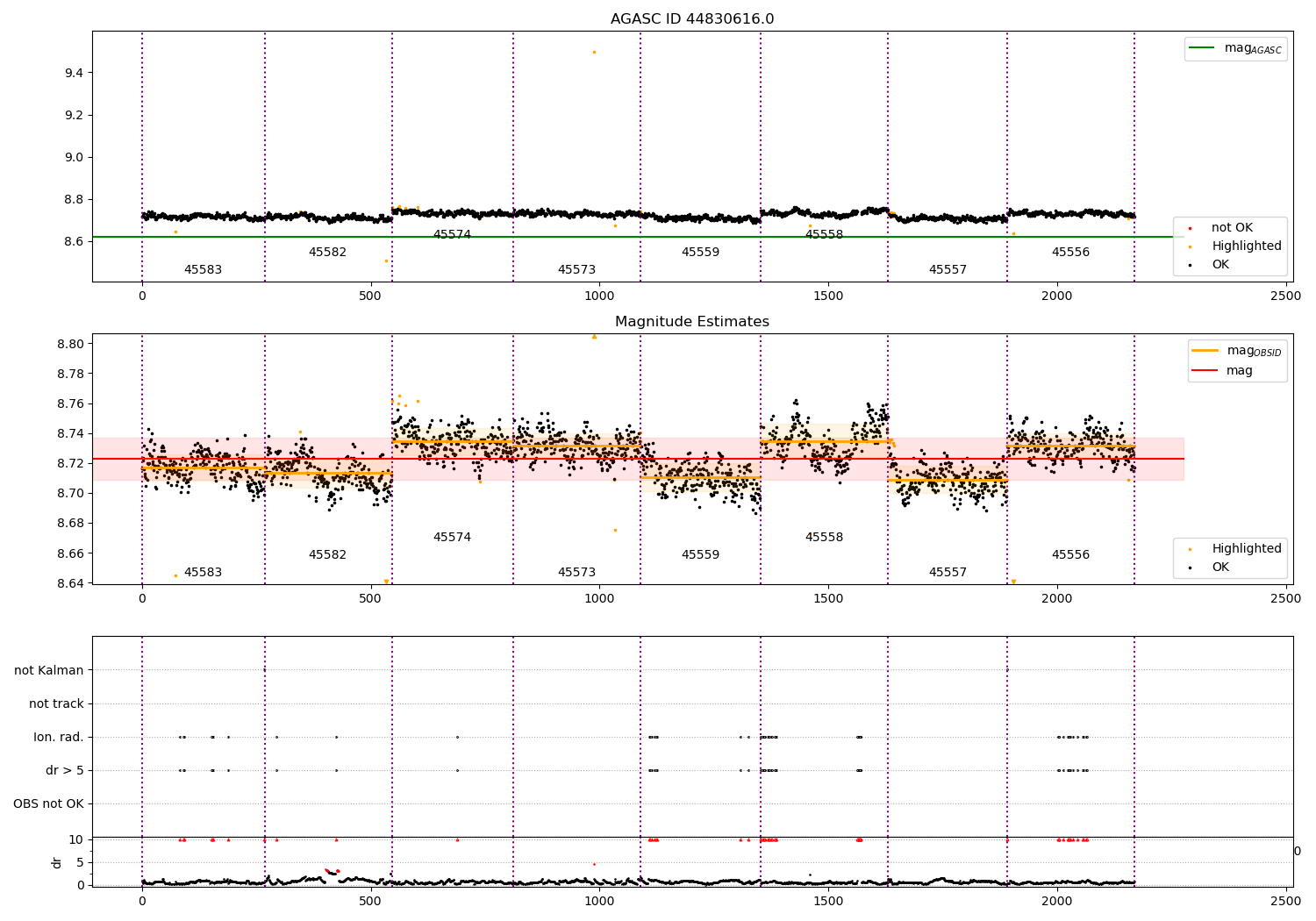Click the 9.4 y-axis tick label
Viewport: 1316px width, 921px height.
point(74,73)
